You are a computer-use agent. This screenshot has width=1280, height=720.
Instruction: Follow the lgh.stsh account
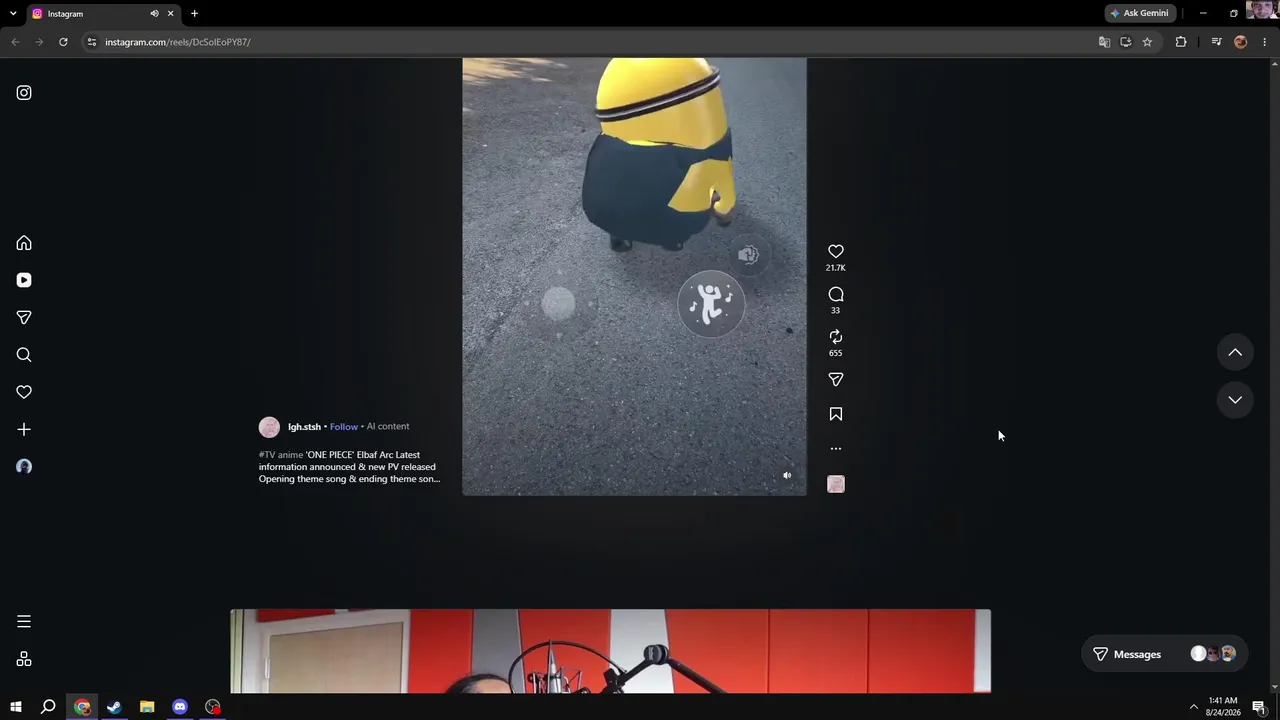[344, 427]
